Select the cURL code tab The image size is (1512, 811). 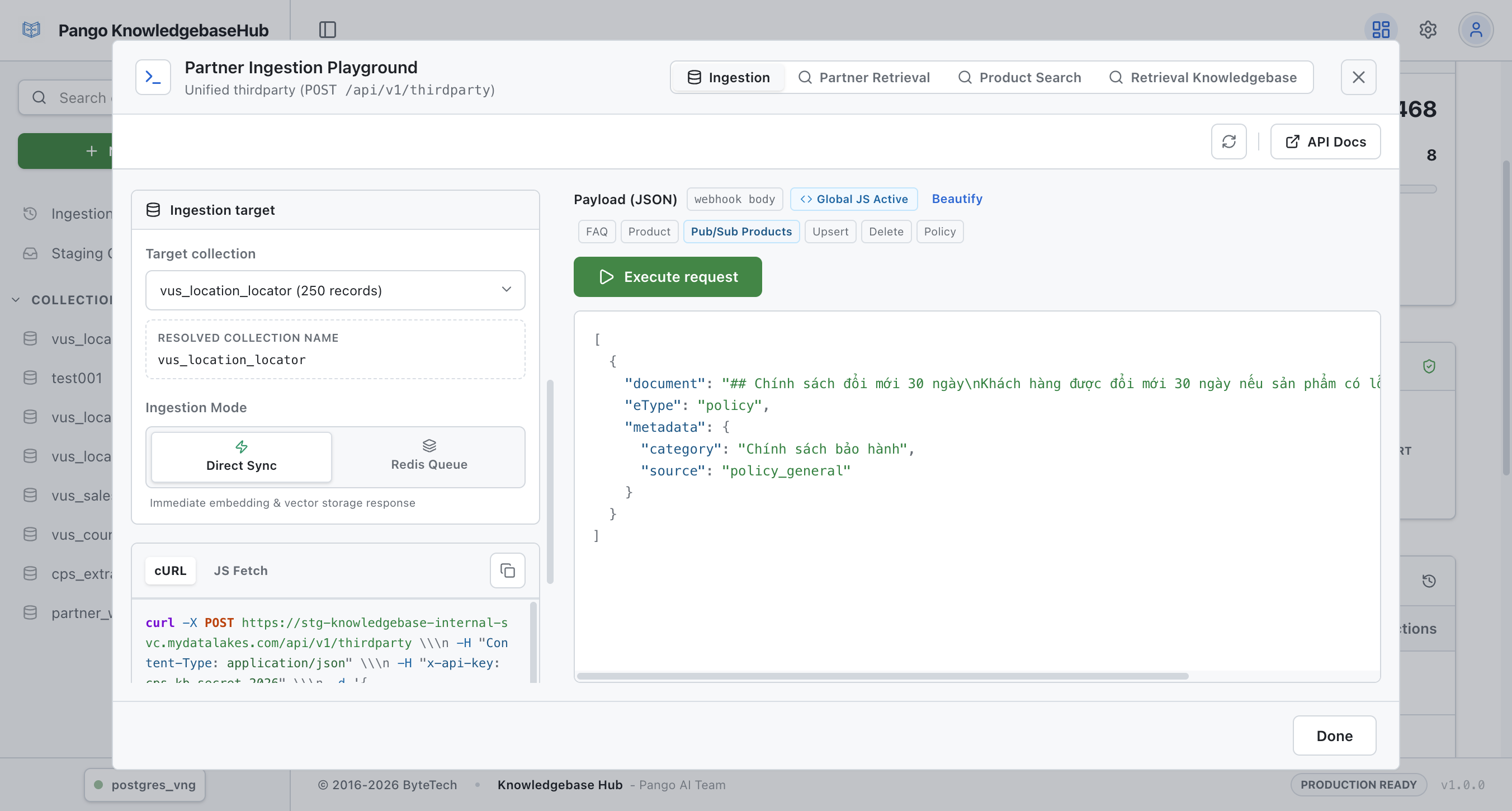pyautogui.click(x=170, y=570)
